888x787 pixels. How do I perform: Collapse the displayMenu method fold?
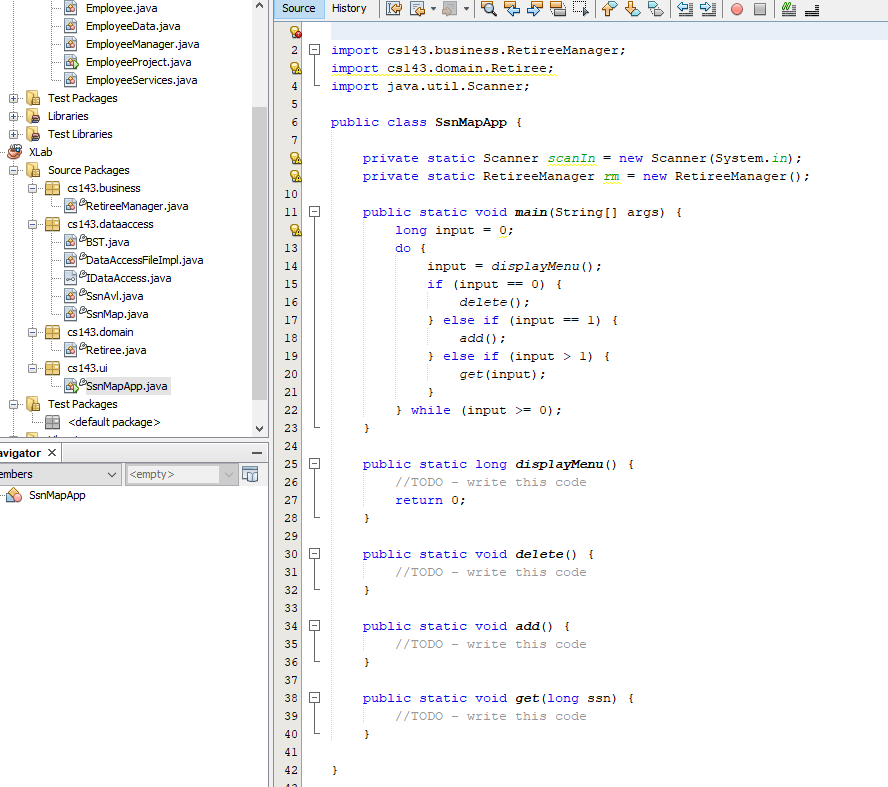point(314,464)
